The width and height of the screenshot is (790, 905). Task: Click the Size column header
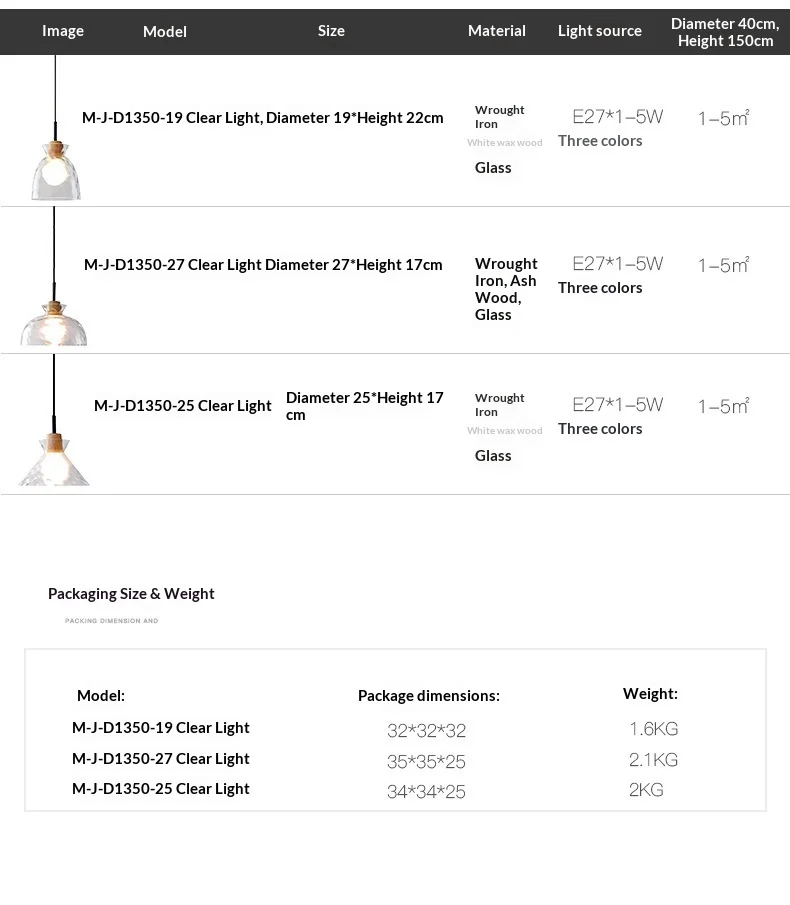pyautogui.click(x=331, y=31)
